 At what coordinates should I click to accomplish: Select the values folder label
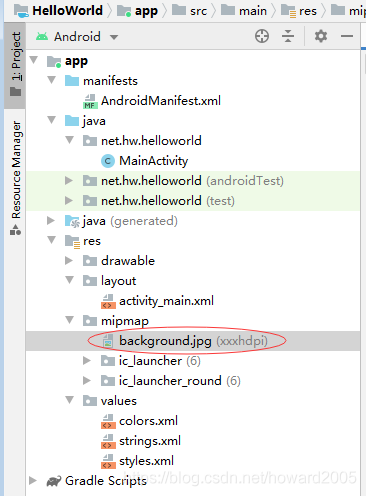point(119,401)
